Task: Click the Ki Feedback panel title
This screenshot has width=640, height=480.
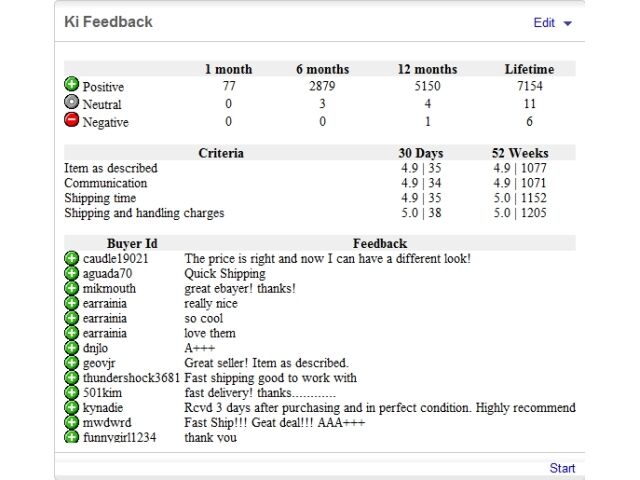Action: pos(108,22)
